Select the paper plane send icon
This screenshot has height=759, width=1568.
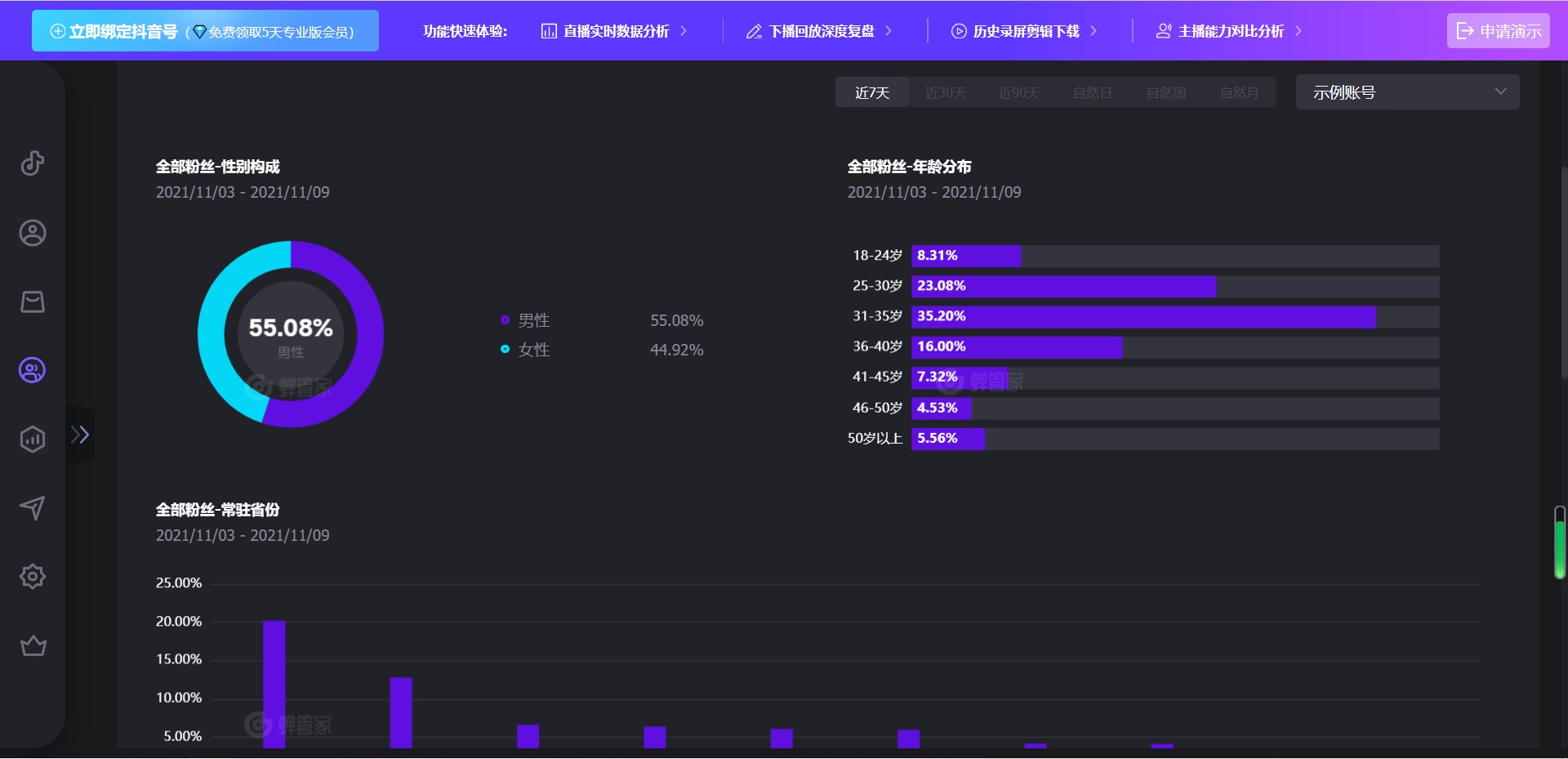click(32, 508)
